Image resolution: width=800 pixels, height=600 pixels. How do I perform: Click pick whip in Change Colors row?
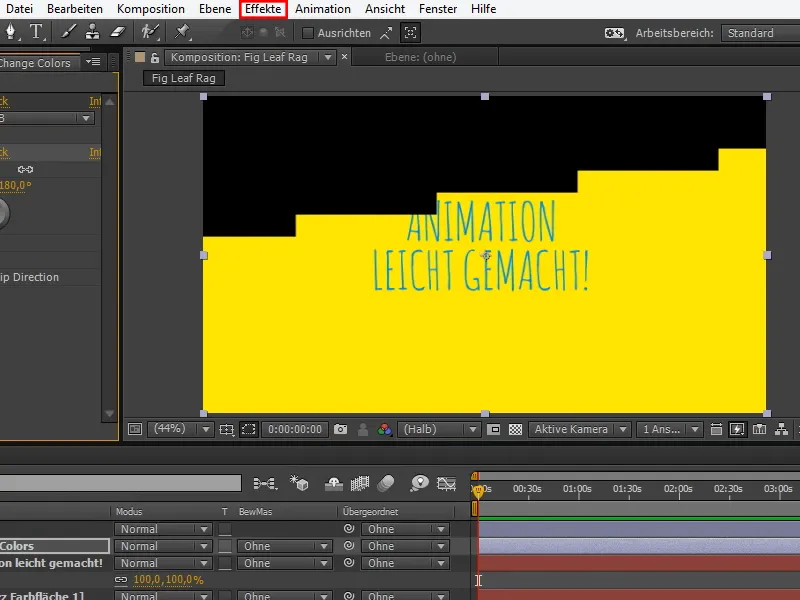[349, 546]
